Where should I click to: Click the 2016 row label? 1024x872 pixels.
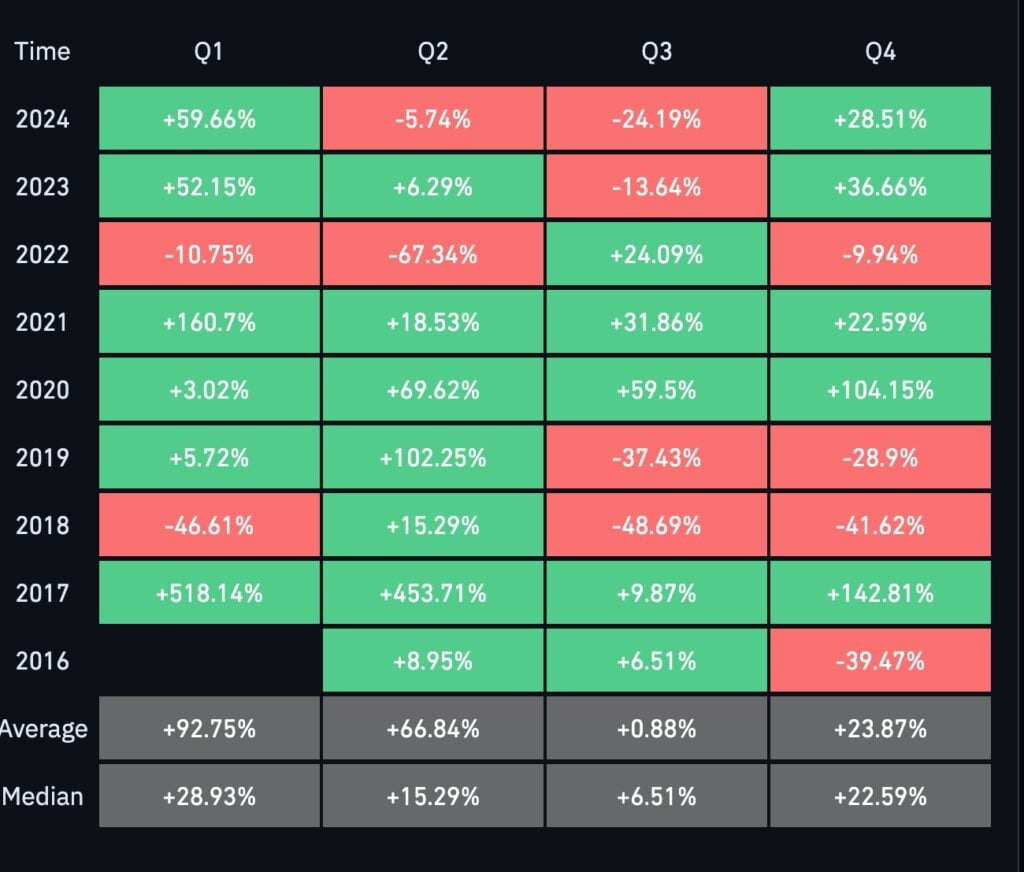pos(43,661)
